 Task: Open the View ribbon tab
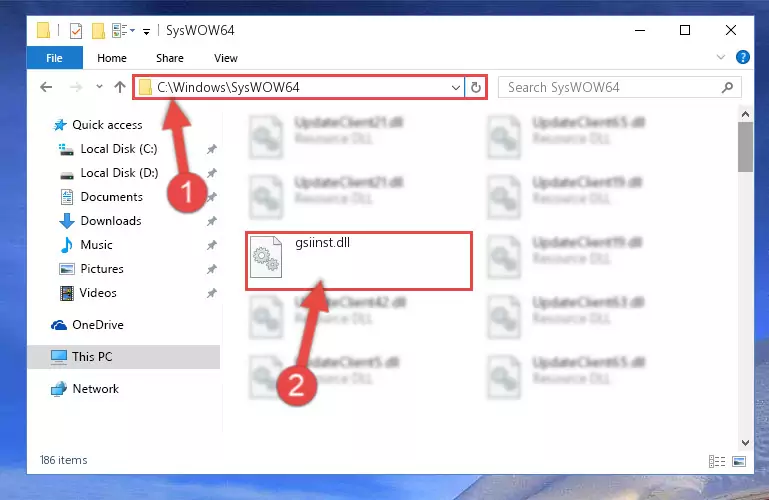[x=226, y=58]
